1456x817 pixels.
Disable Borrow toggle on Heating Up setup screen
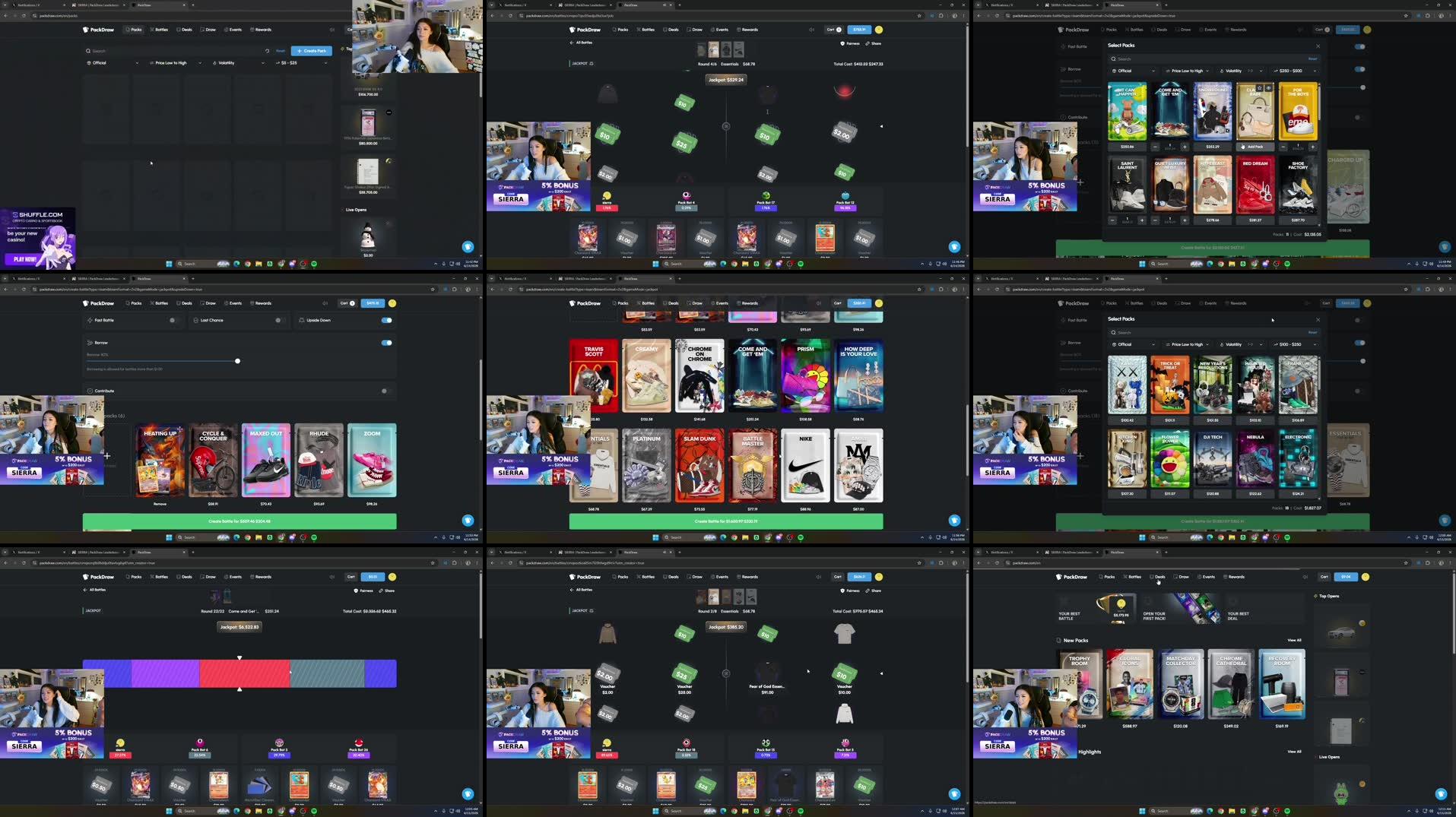pyautogui.click(x=386, y=343)
